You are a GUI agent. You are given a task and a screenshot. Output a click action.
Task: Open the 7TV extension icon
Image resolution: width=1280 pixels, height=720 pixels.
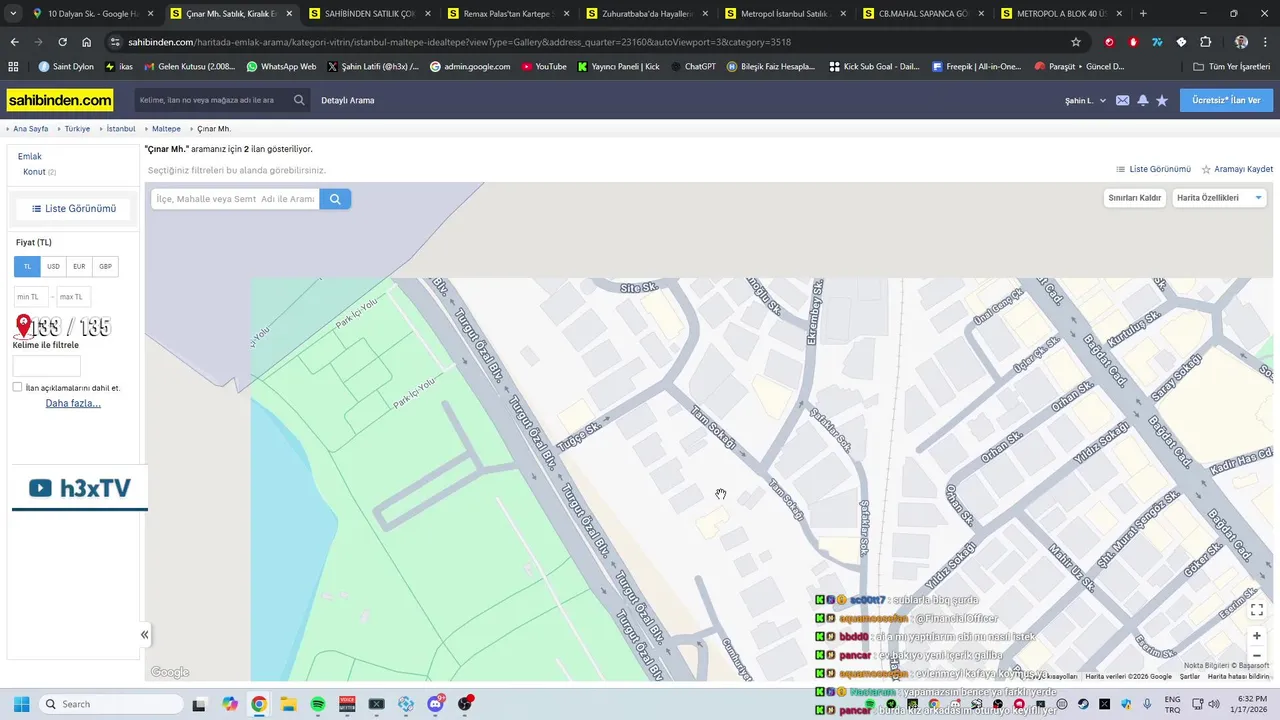click(1157, 42)
